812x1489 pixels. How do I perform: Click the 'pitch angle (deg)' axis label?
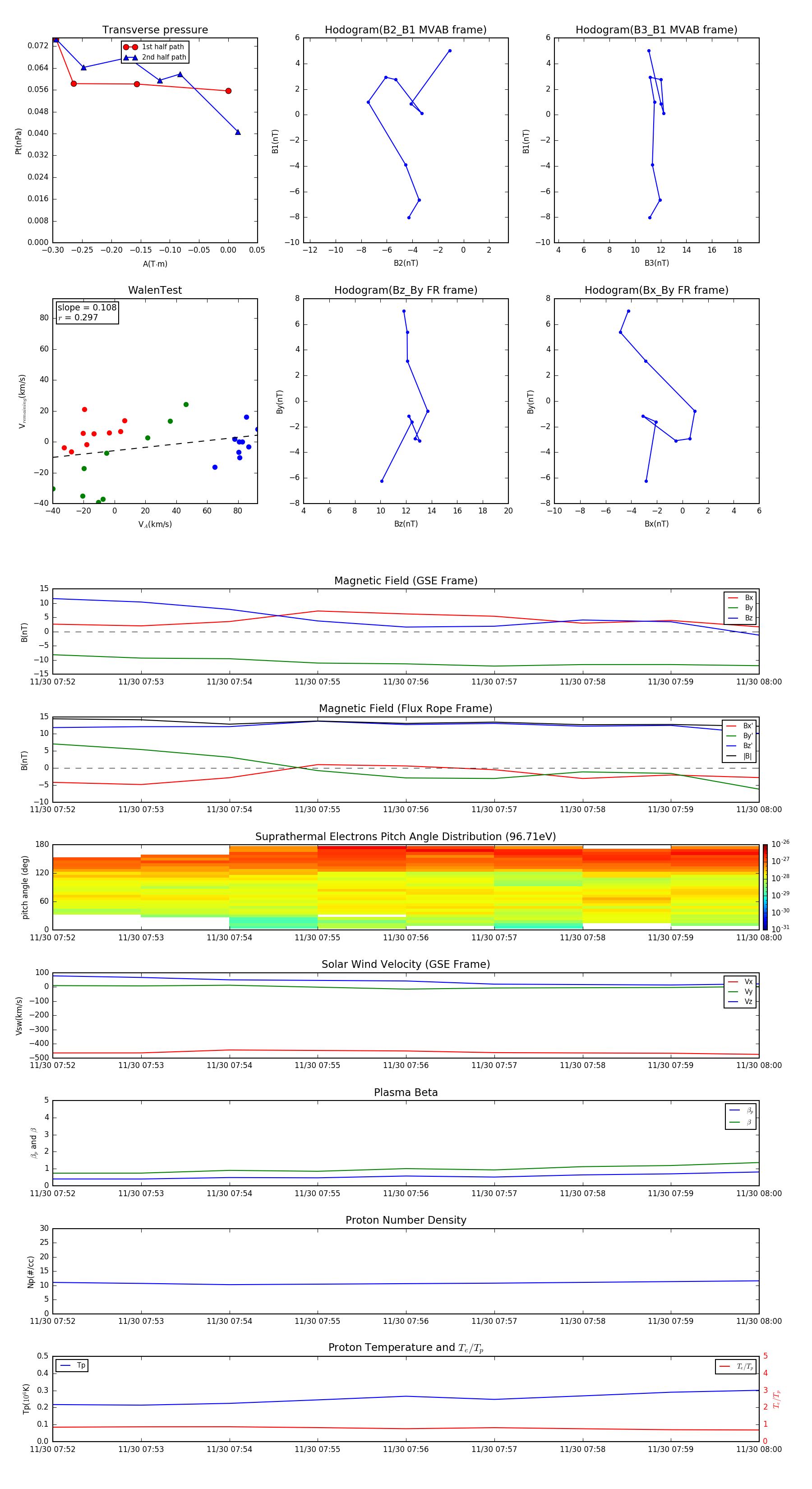25,887
